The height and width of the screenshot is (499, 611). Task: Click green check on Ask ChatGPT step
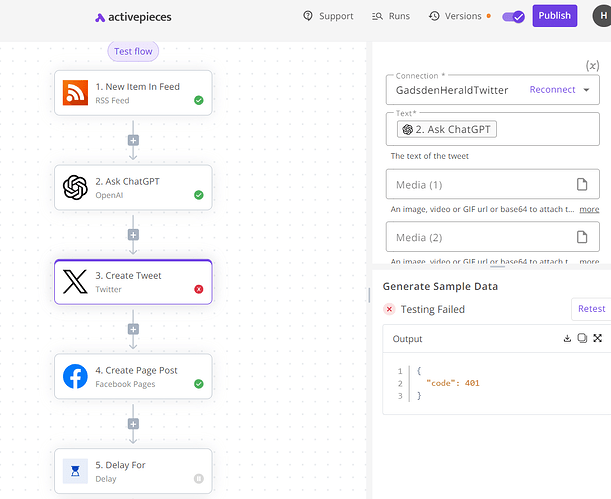point(199,195)
